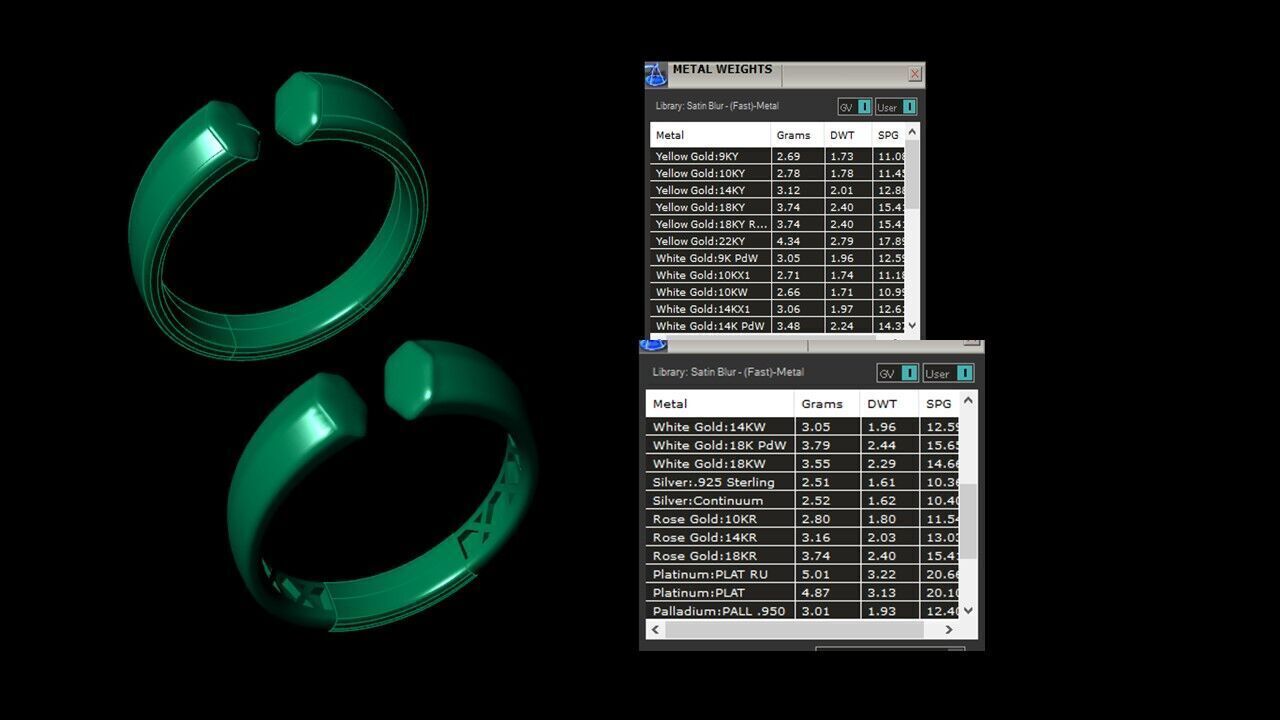Sort by Metal column in lower table
Viewport: 1280px width, 720px height.
coord(720,404)
